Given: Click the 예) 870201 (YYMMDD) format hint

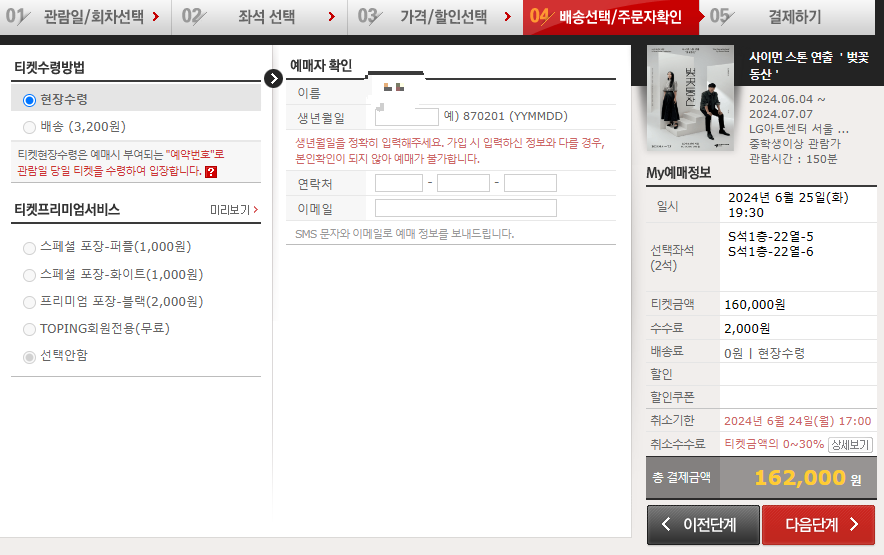Looking at the screenshot, I should click(505, 116).
